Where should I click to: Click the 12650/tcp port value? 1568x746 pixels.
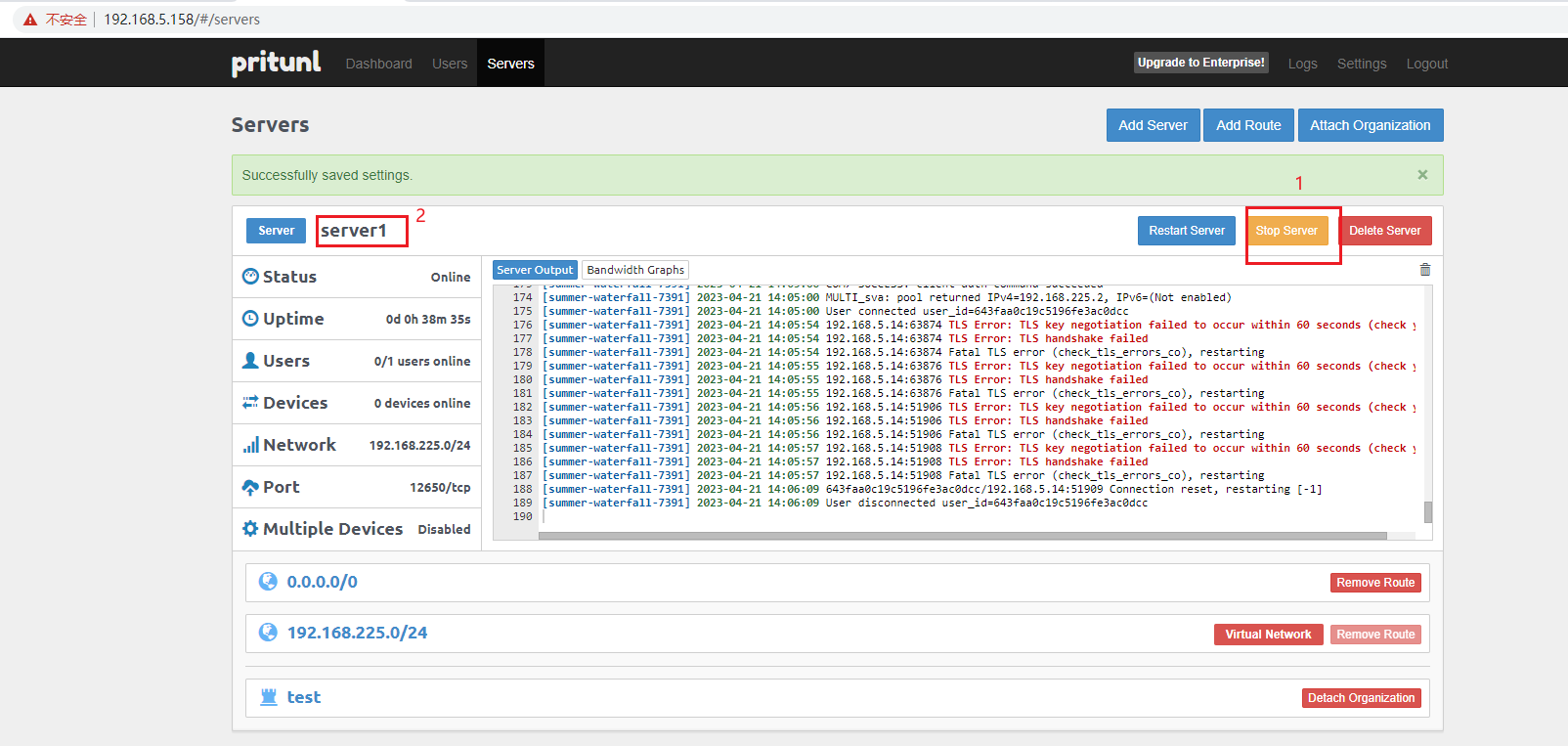tap(440, 487)
